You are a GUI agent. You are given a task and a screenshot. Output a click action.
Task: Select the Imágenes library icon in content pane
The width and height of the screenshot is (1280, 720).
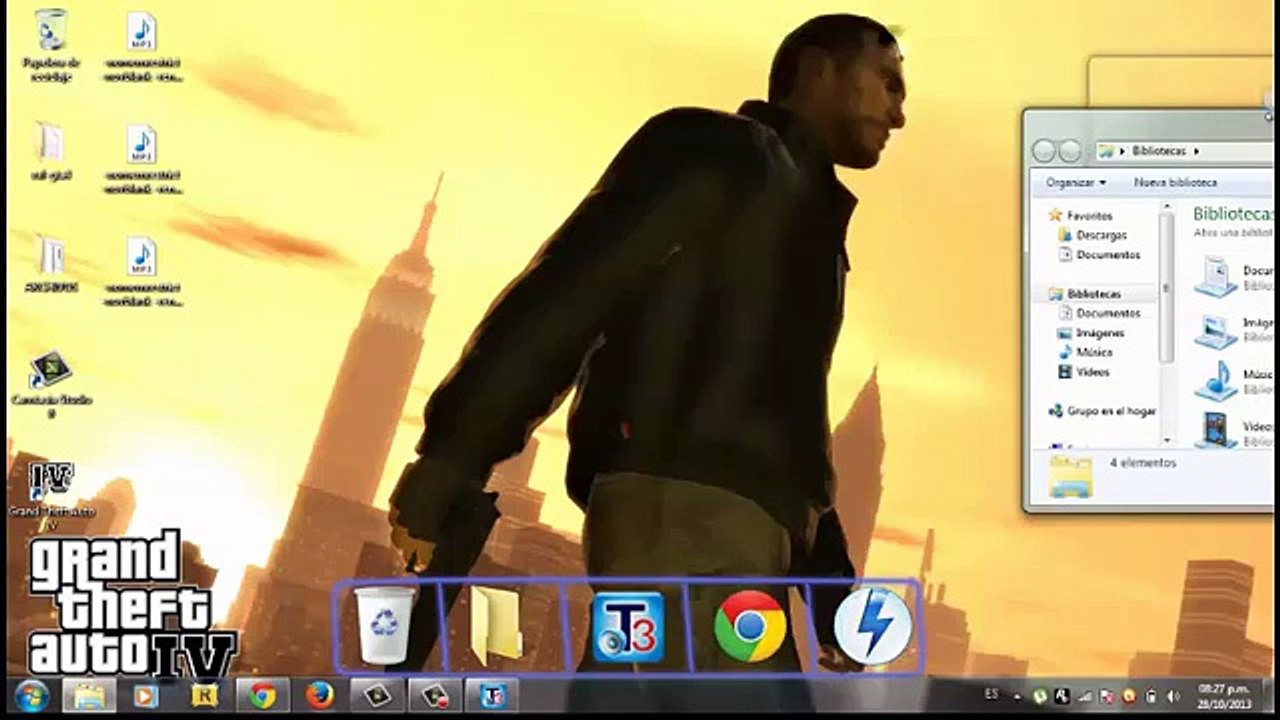[x=1216, y=331]
